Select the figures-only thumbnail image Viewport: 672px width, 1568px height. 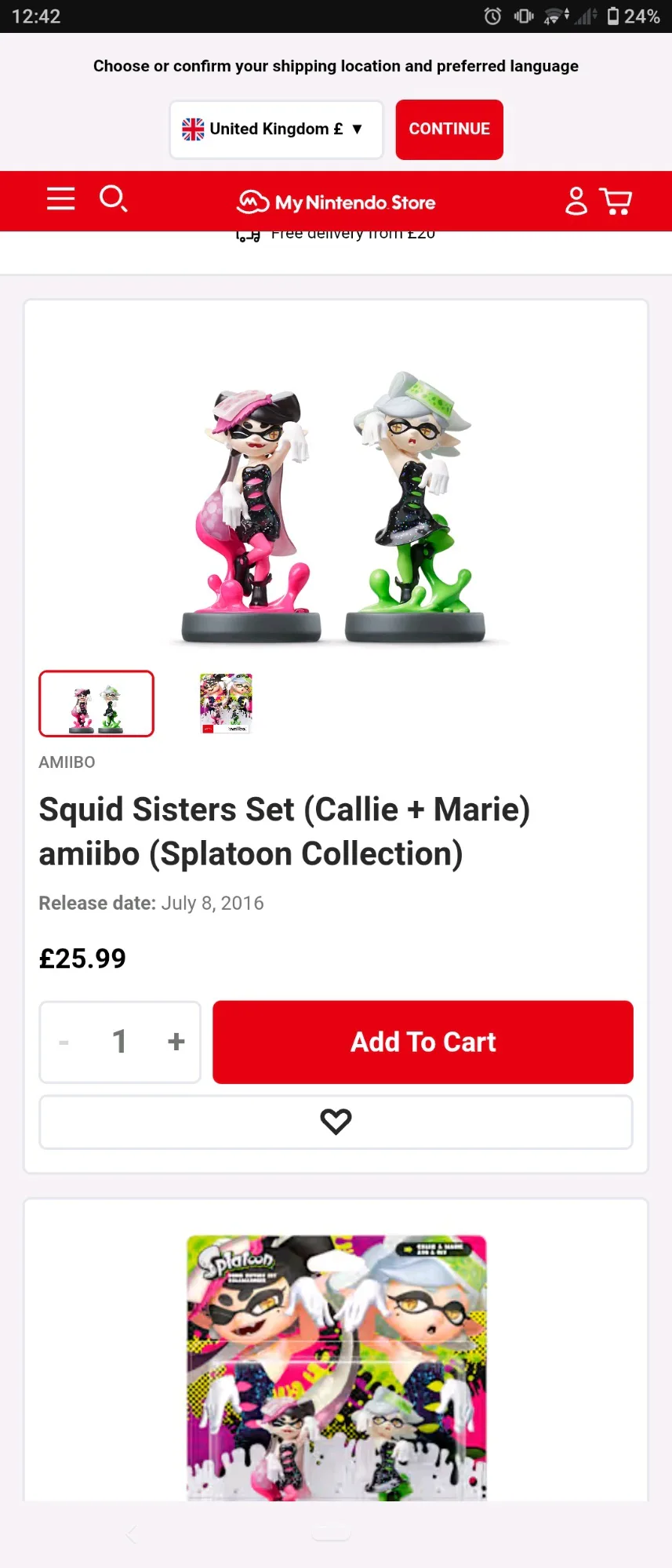click(96, 704)
